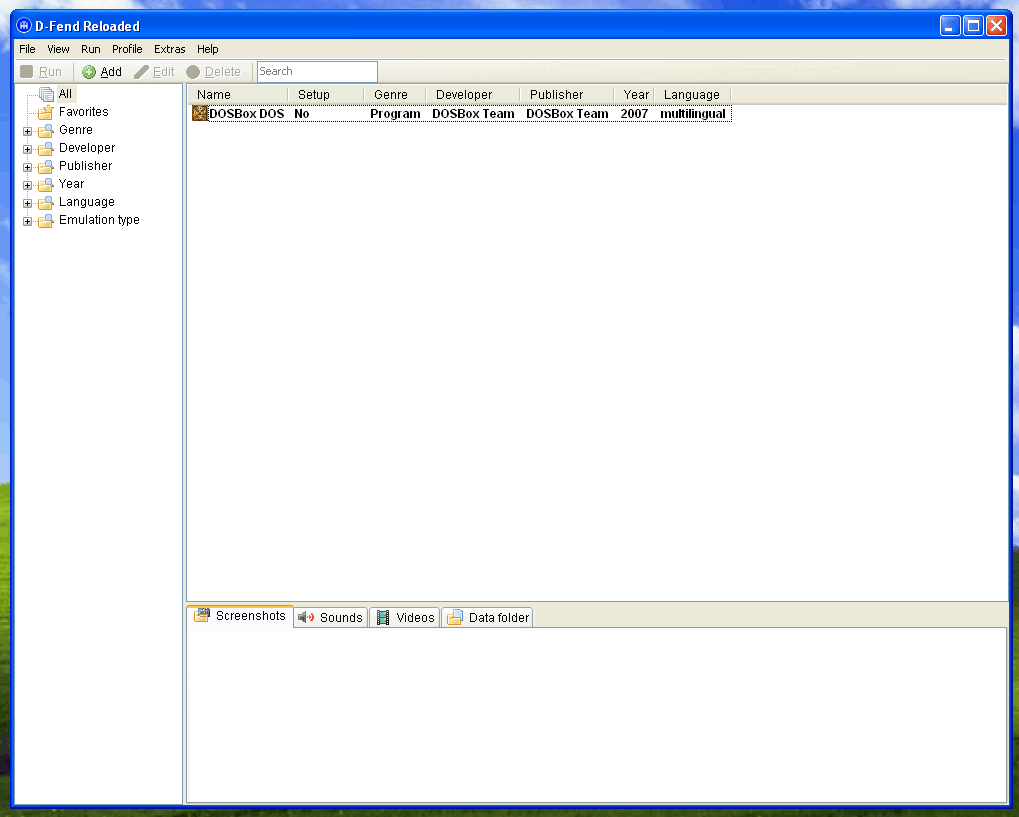The height and width of the screenshot is (817, 1019).
Task: Sort by the Publisher column header
Action: 566,95
